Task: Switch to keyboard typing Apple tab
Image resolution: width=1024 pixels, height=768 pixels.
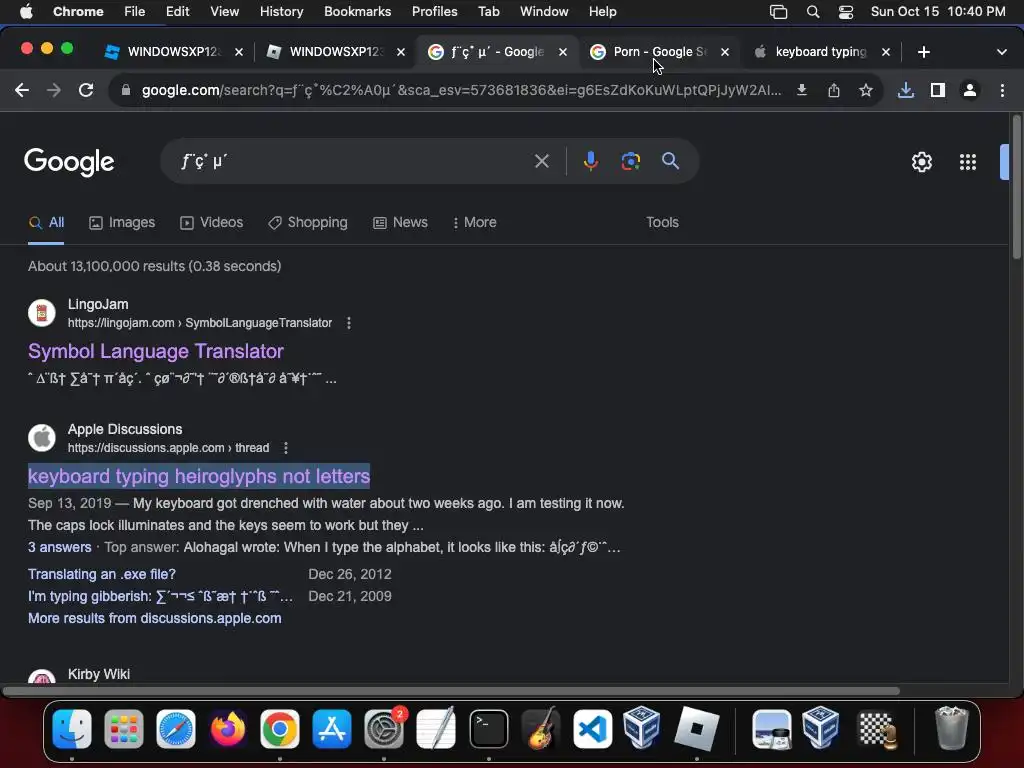Action: coord(820,52)
